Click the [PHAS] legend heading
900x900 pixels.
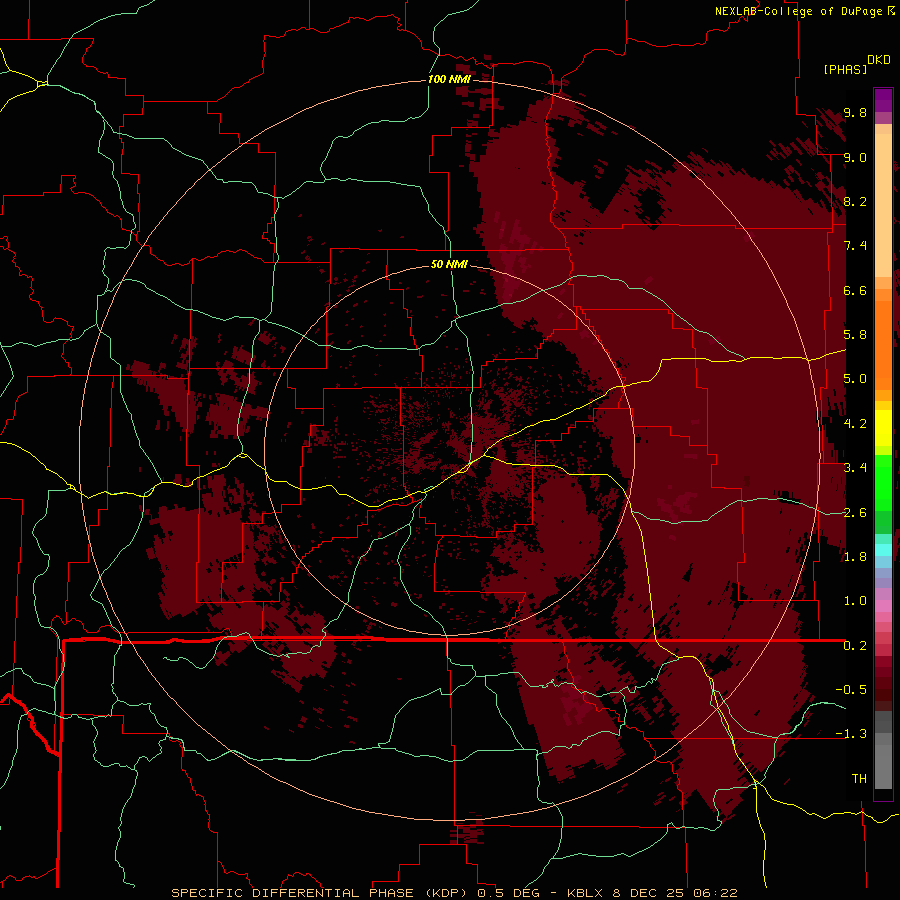click(845, 69)
